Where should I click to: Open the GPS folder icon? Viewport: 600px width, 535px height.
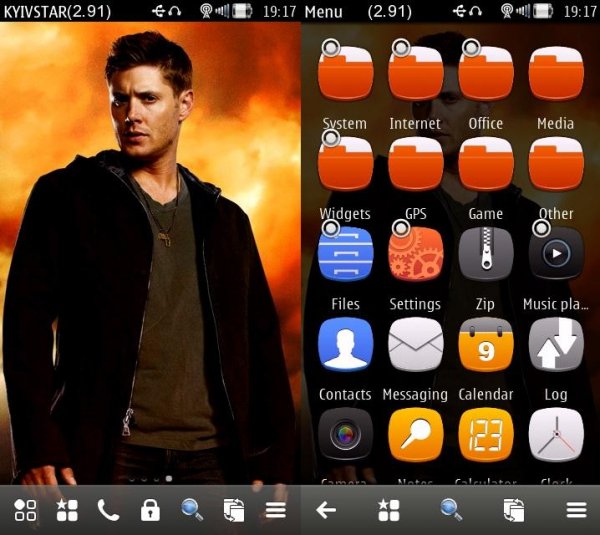416,163
